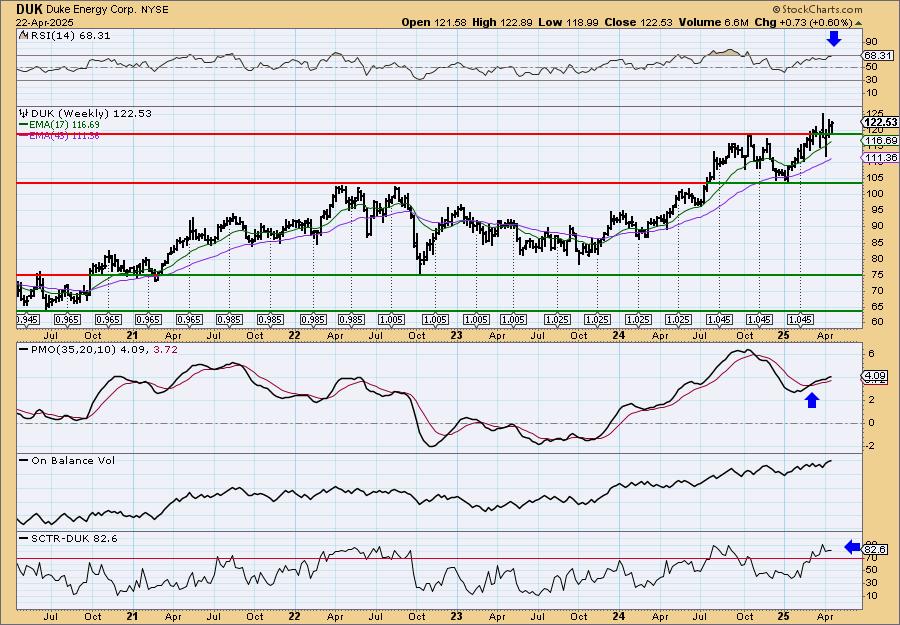Click the up-triangle icon after the Chg value

pyautogui.click(x=859, y=23)
